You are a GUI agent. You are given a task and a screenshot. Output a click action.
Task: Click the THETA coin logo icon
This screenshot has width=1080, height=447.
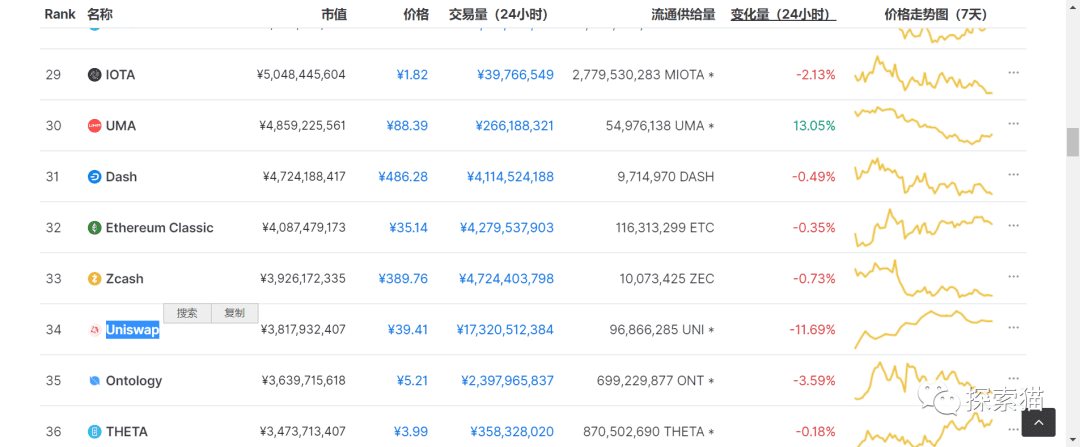(x=94, y=432)
